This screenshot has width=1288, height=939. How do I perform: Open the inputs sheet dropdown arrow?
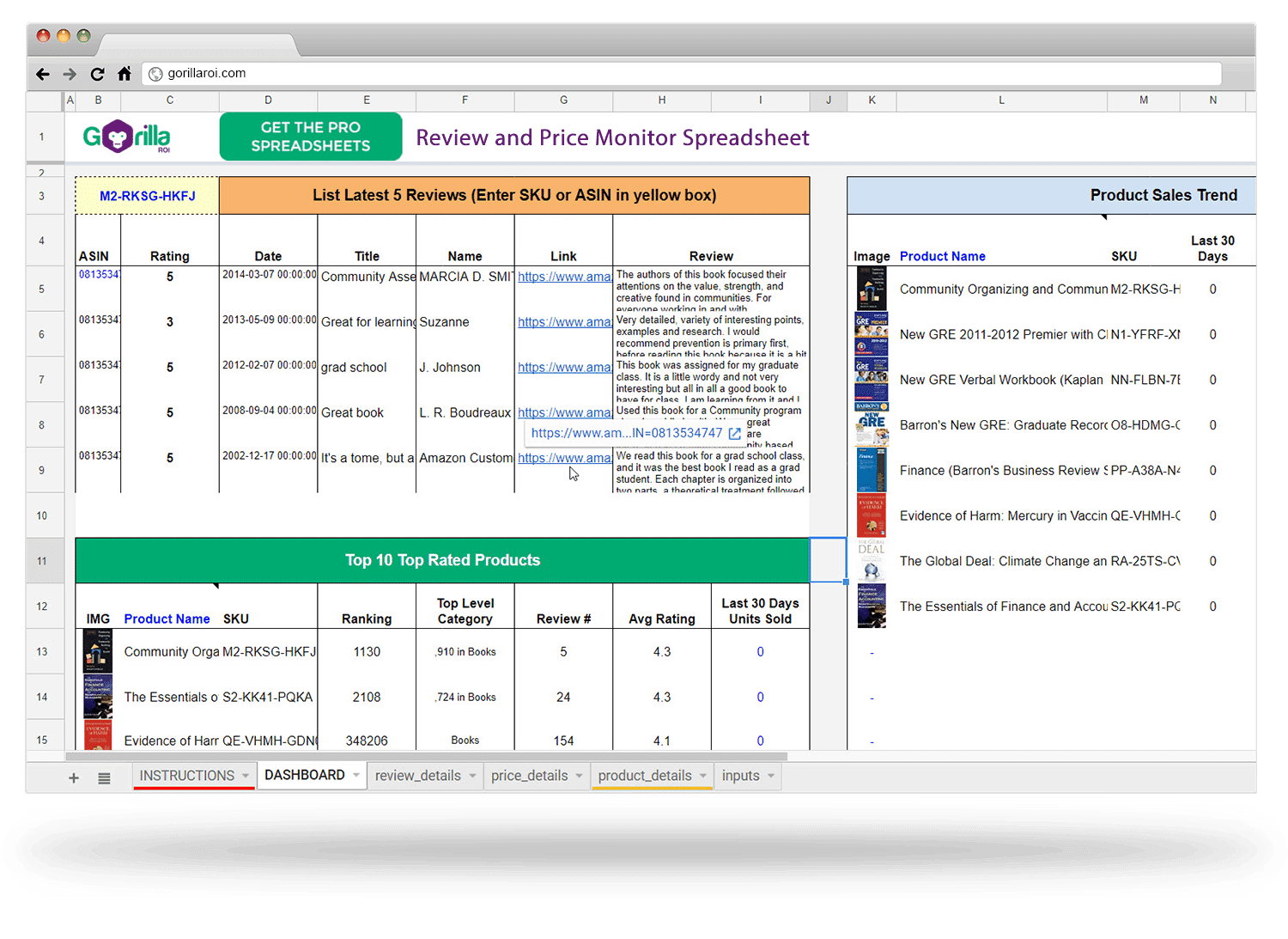coord(770,776)
